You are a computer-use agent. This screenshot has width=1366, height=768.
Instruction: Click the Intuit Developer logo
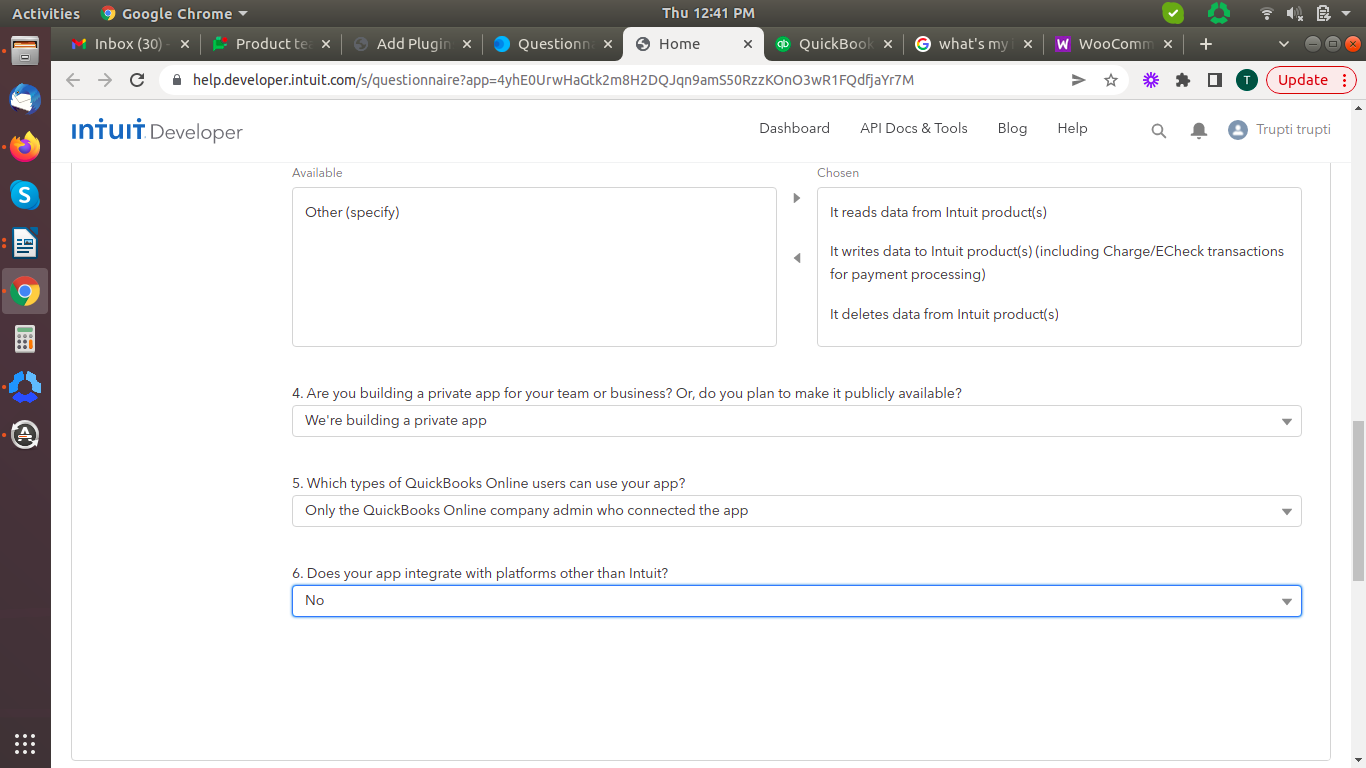[x=157, y=130]
